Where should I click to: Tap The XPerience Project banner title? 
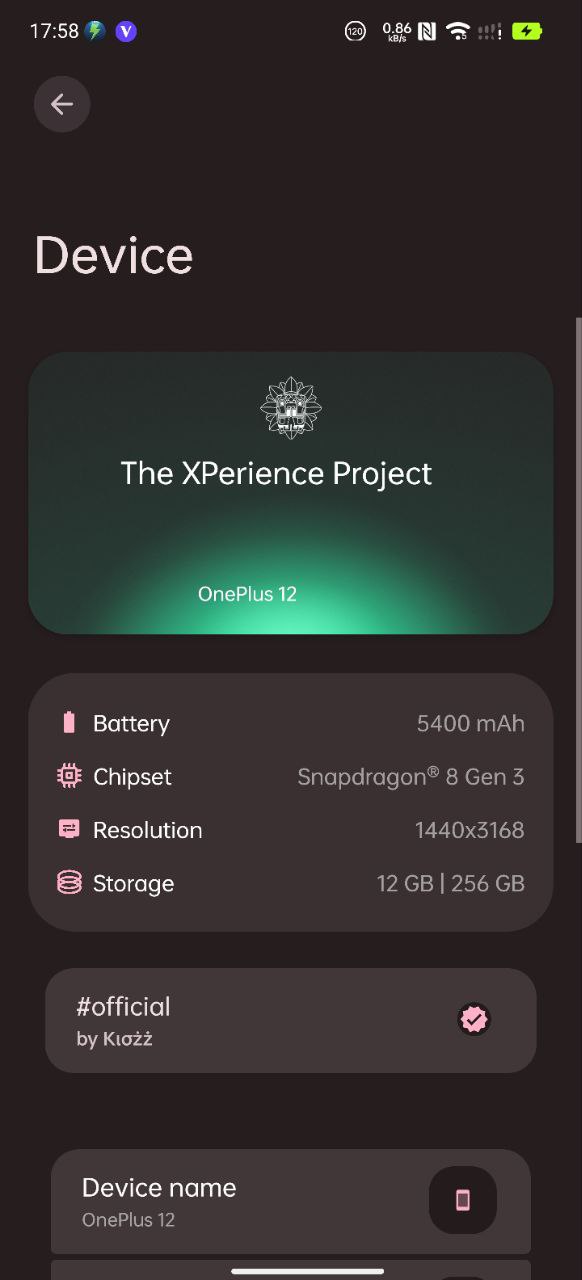[x=276, y=473]
